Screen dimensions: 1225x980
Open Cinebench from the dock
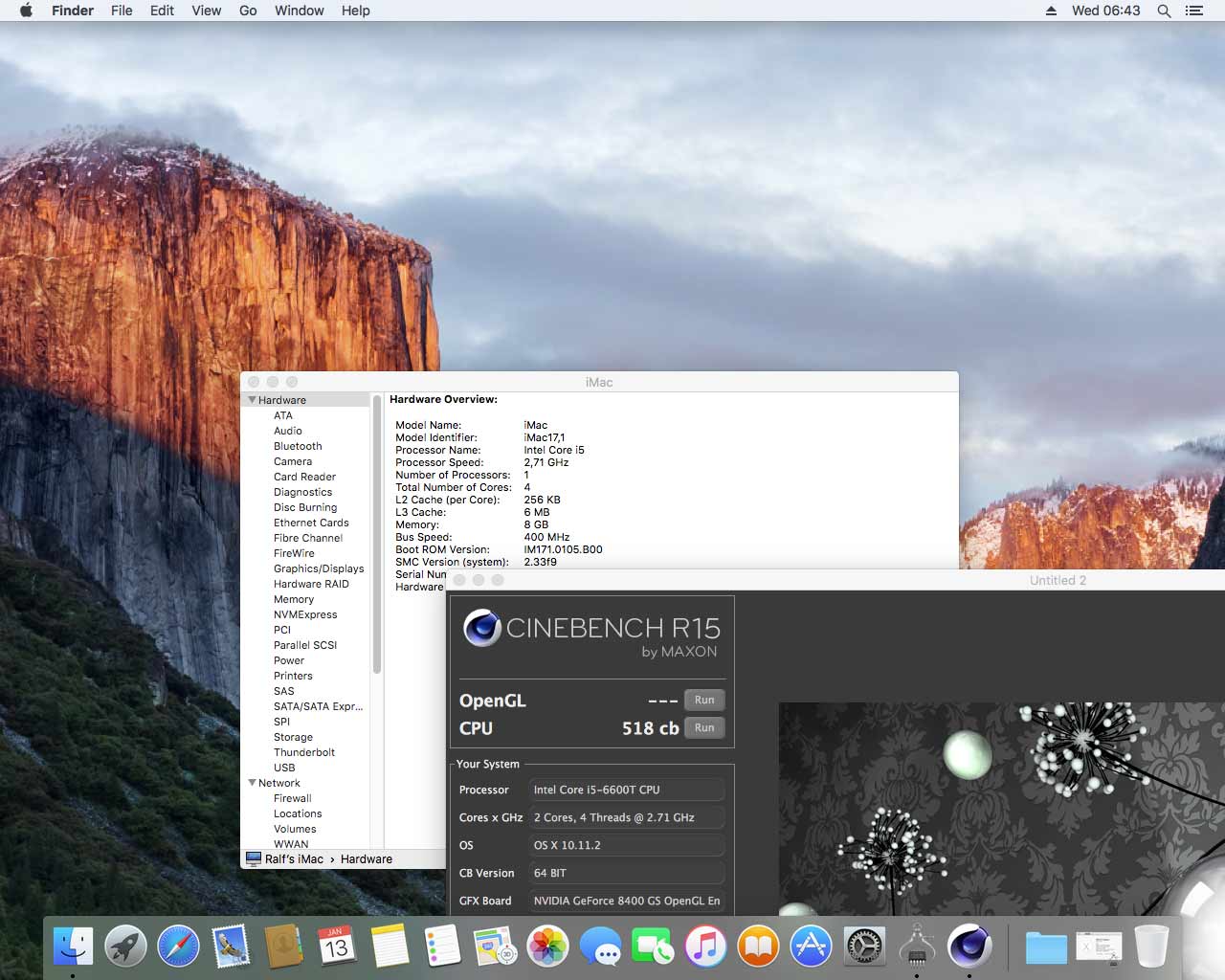point(969,946)
